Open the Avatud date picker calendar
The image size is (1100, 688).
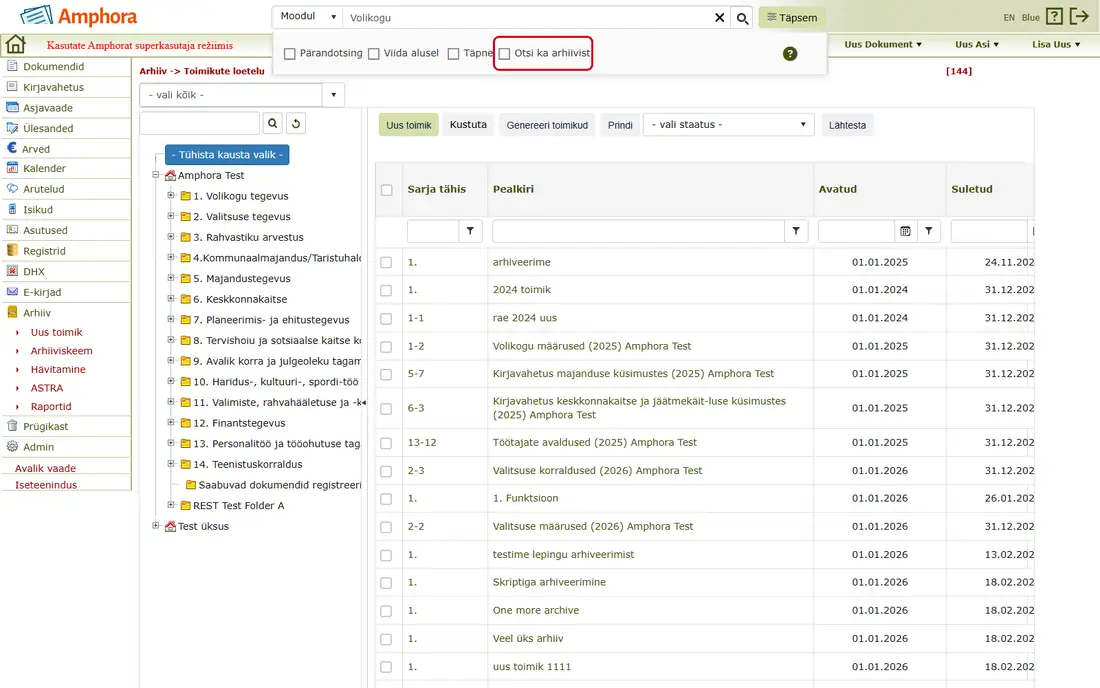point(905,231)
